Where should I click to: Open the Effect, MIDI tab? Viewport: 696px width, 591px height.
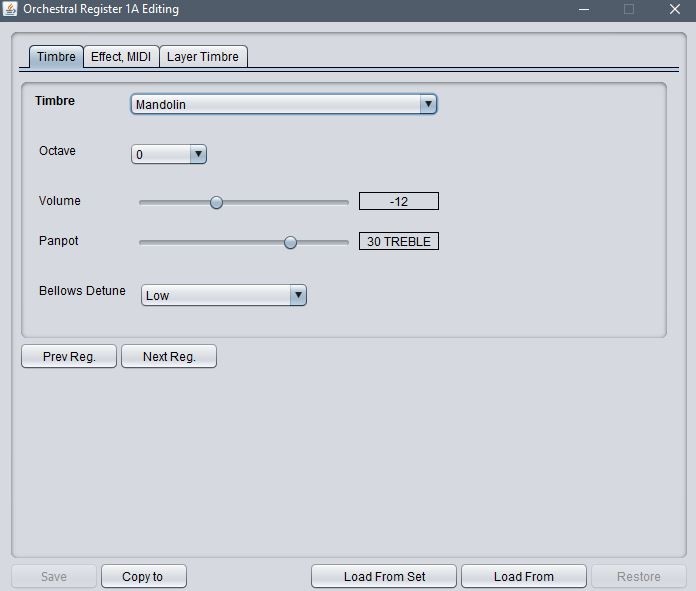pos(121,57)
